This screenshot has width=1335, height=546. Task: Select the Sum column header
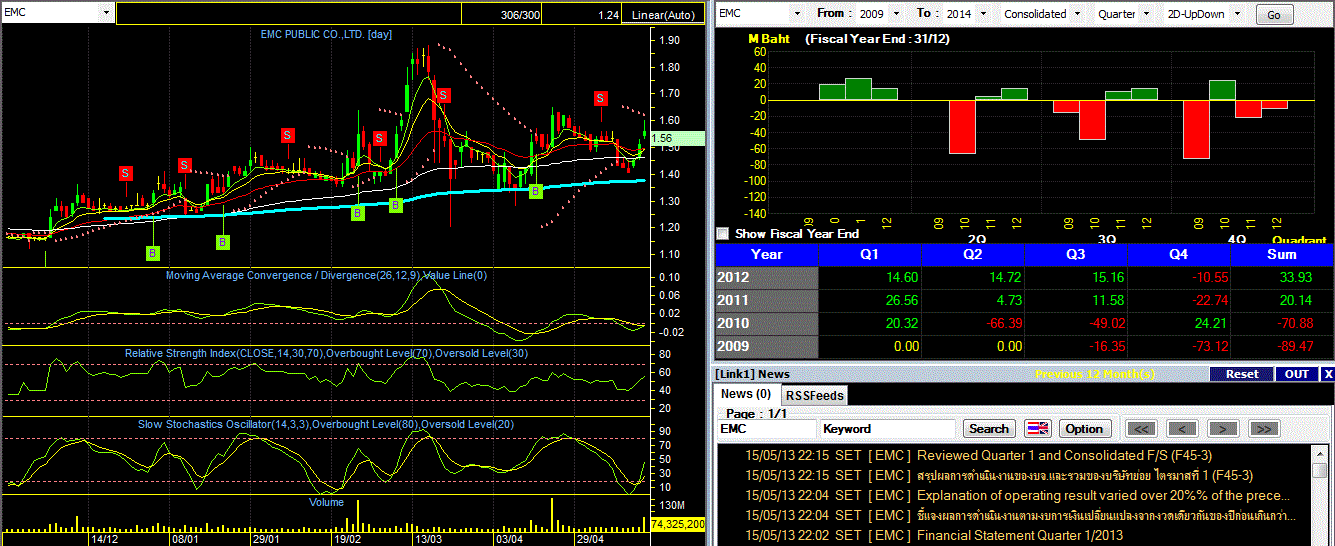pos(1280,254)
